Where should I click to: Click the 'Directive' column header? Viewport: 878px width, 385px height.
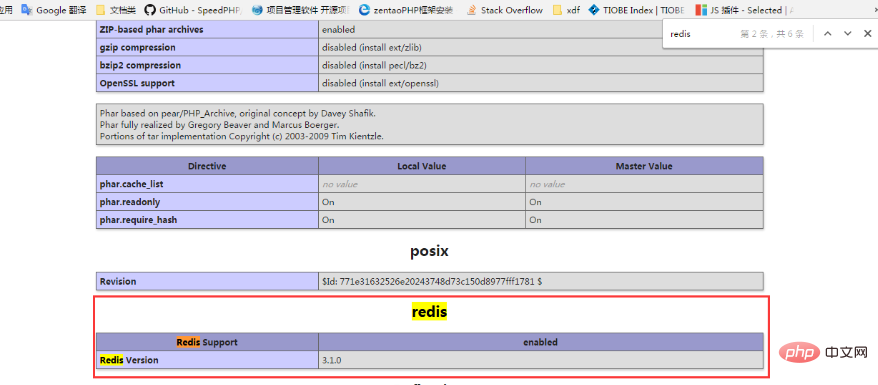pos(207,166)
